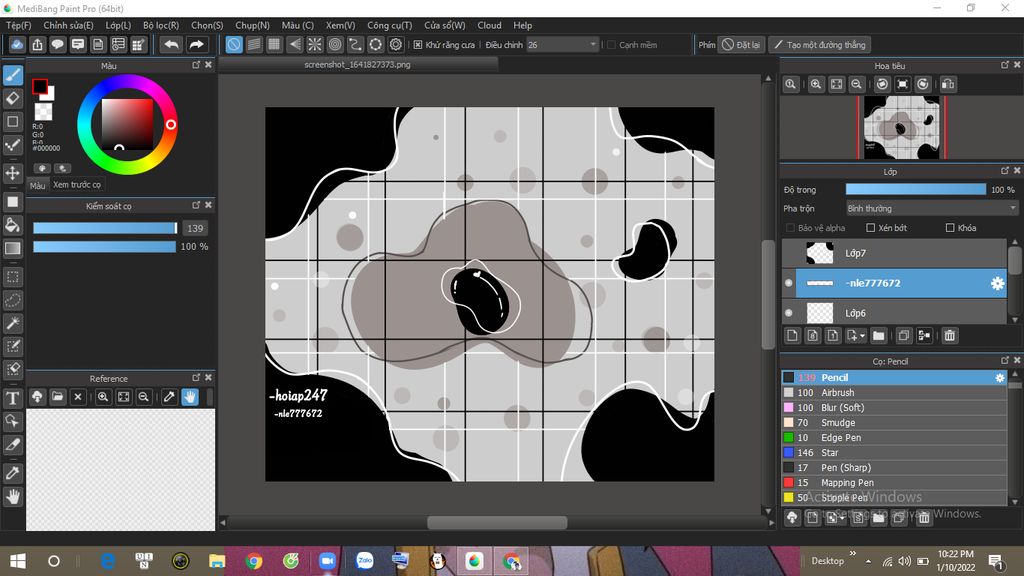
Task: Enable the curve snap guide
Action: [355, 44]
